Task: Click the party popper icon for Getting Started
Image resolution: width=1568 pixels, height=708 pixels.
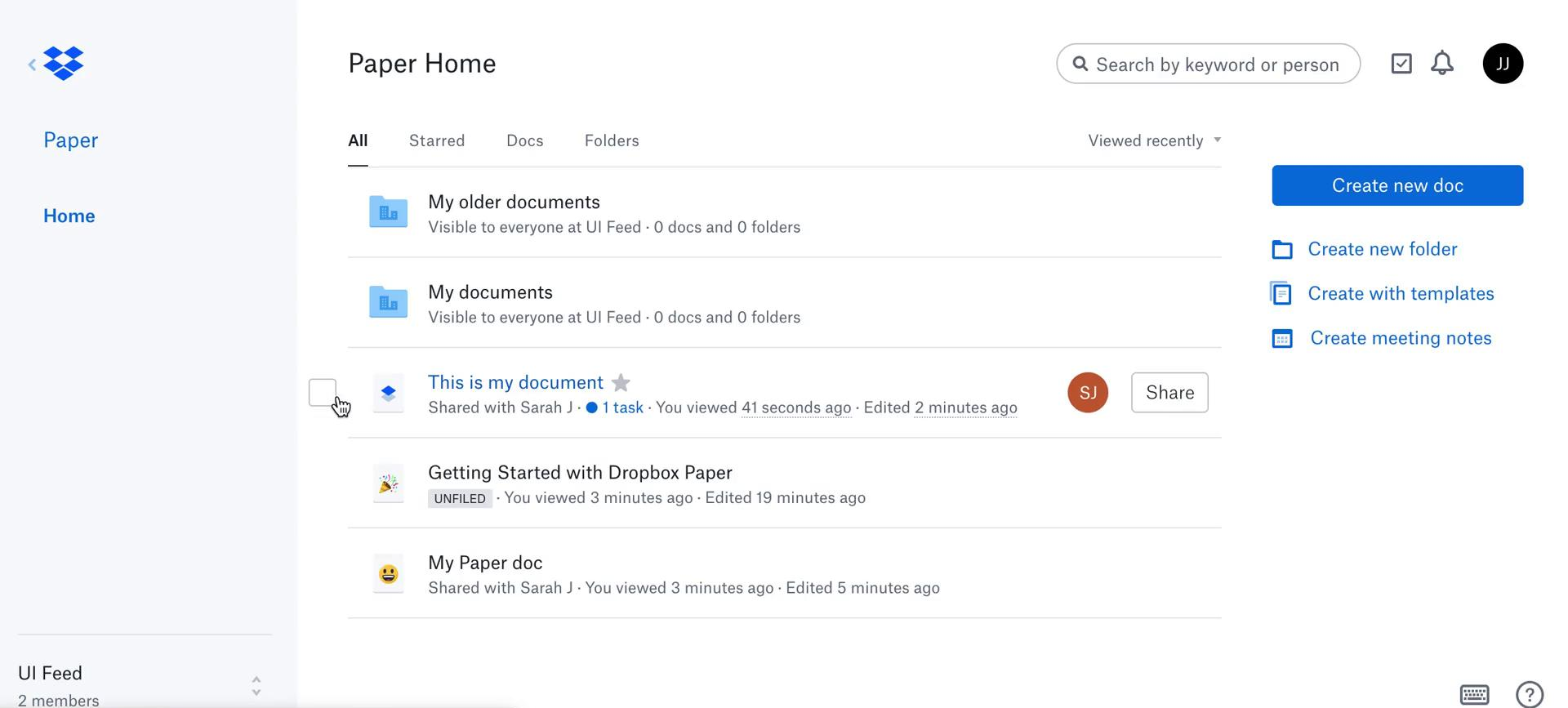Action: [x=388, y=483]
